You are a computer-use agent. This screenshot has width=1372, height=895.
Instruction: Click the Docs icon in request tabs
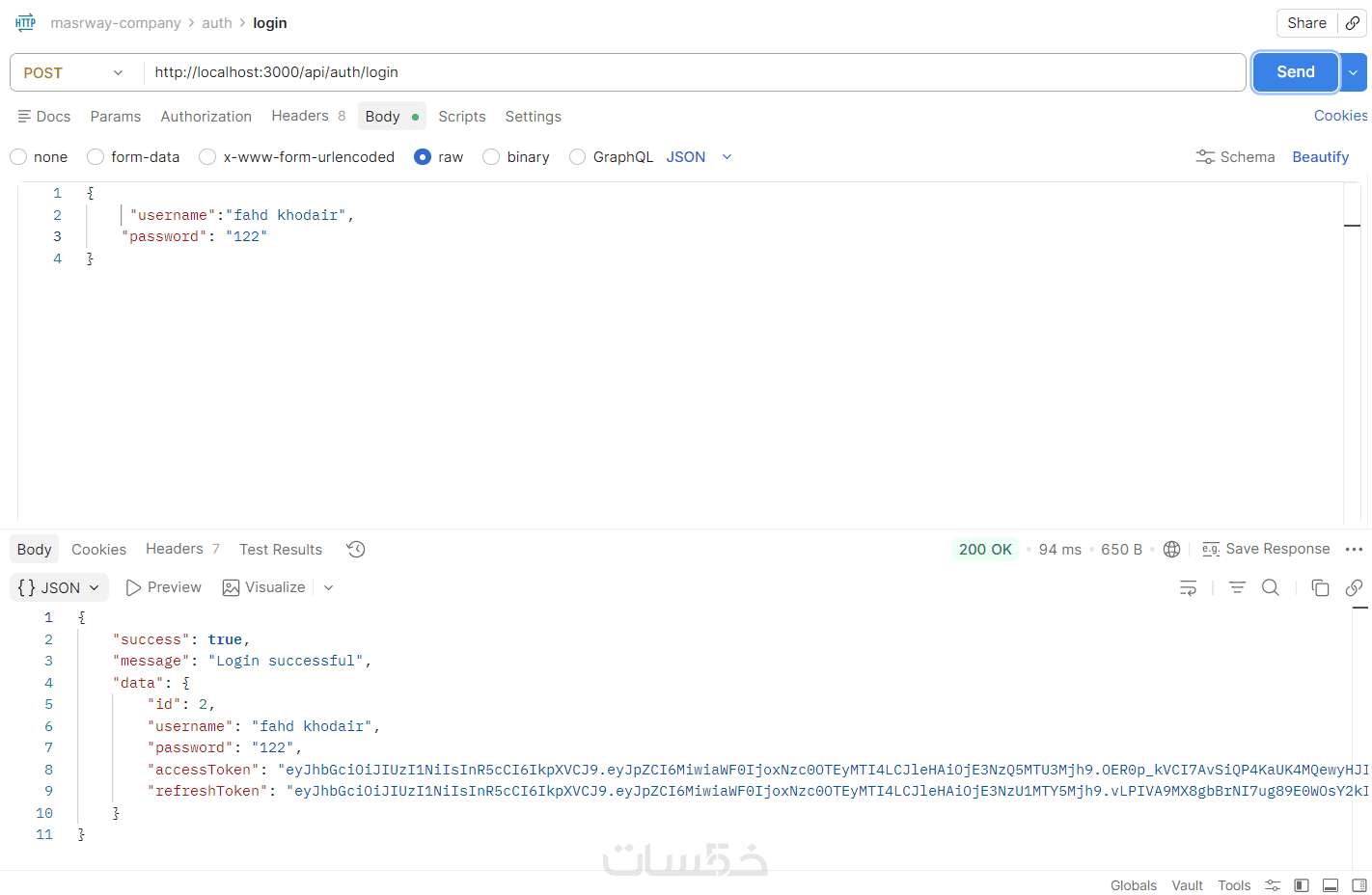pos(25,116)
